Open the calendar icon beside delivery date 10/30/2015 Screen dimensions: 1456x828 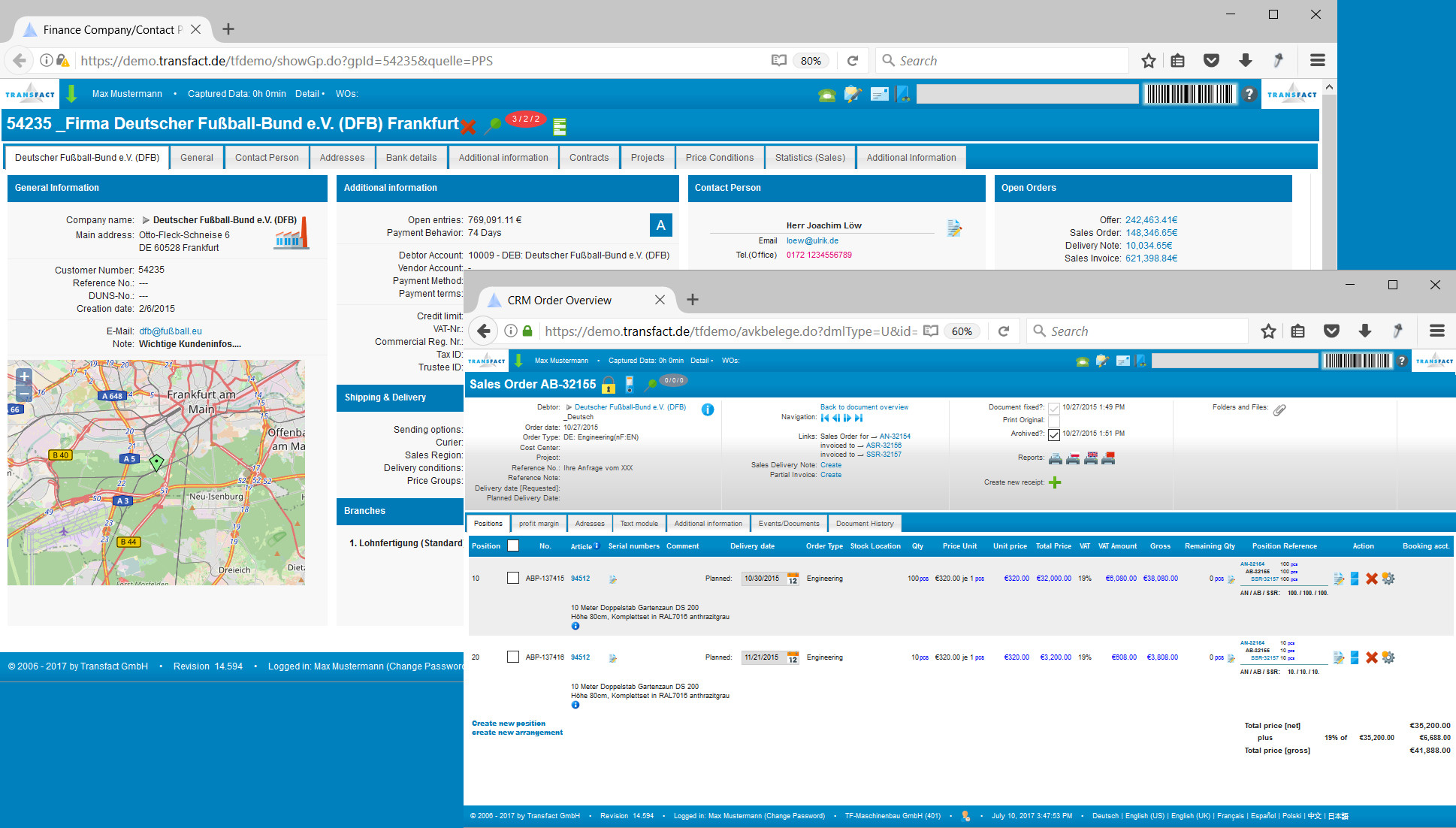point(793,579)
